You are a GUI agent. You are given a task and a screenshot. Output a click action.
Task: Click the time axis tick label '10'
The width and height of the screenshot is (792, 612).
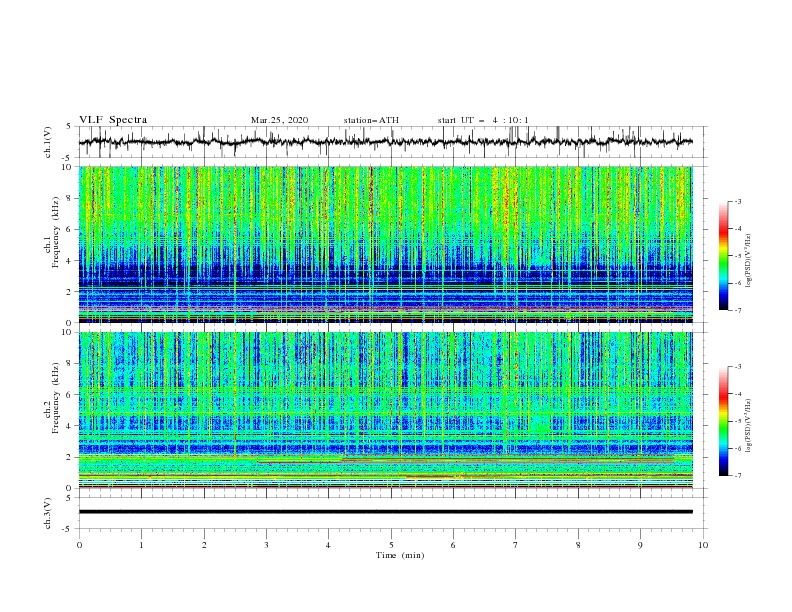point(703,545)
